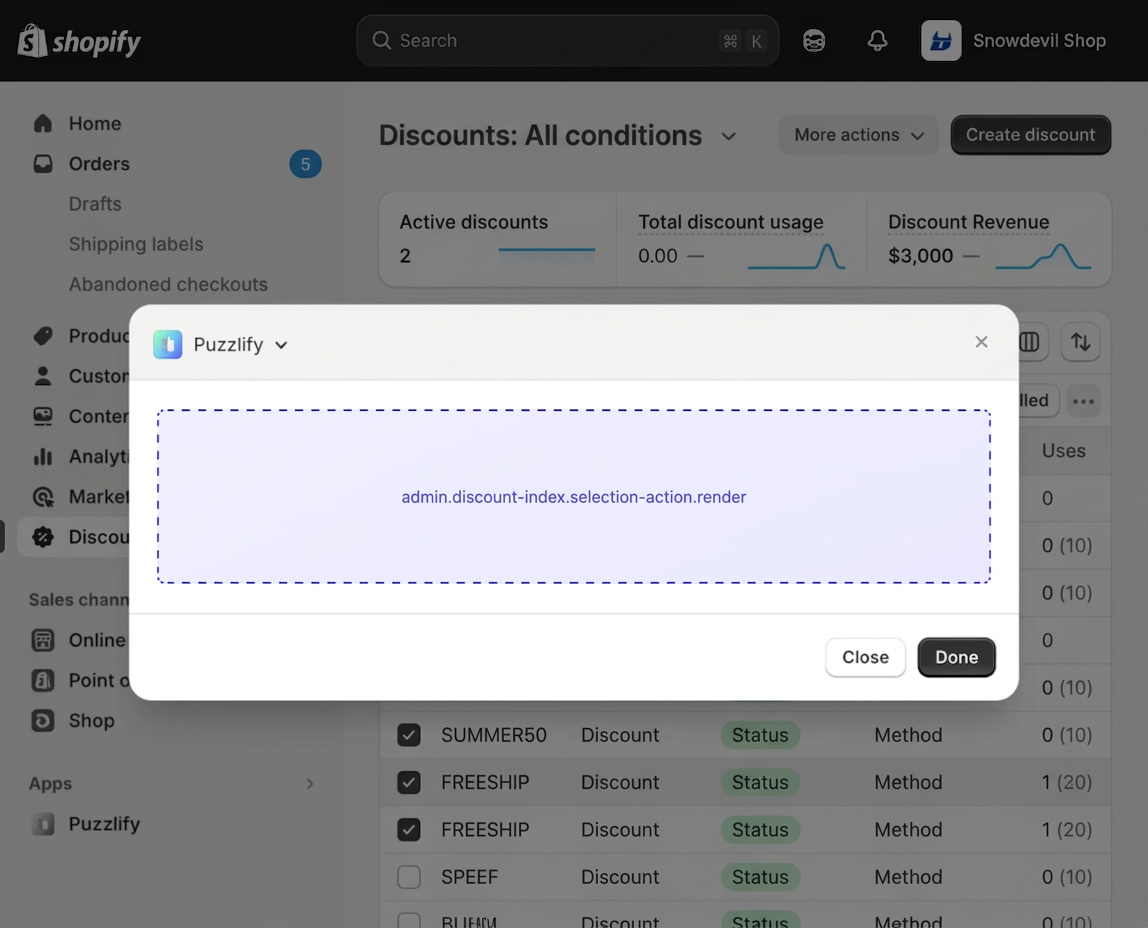Viewport: 1148px width, 928px height.
Task: Click inside the Search field
Action: coord(567,40)
